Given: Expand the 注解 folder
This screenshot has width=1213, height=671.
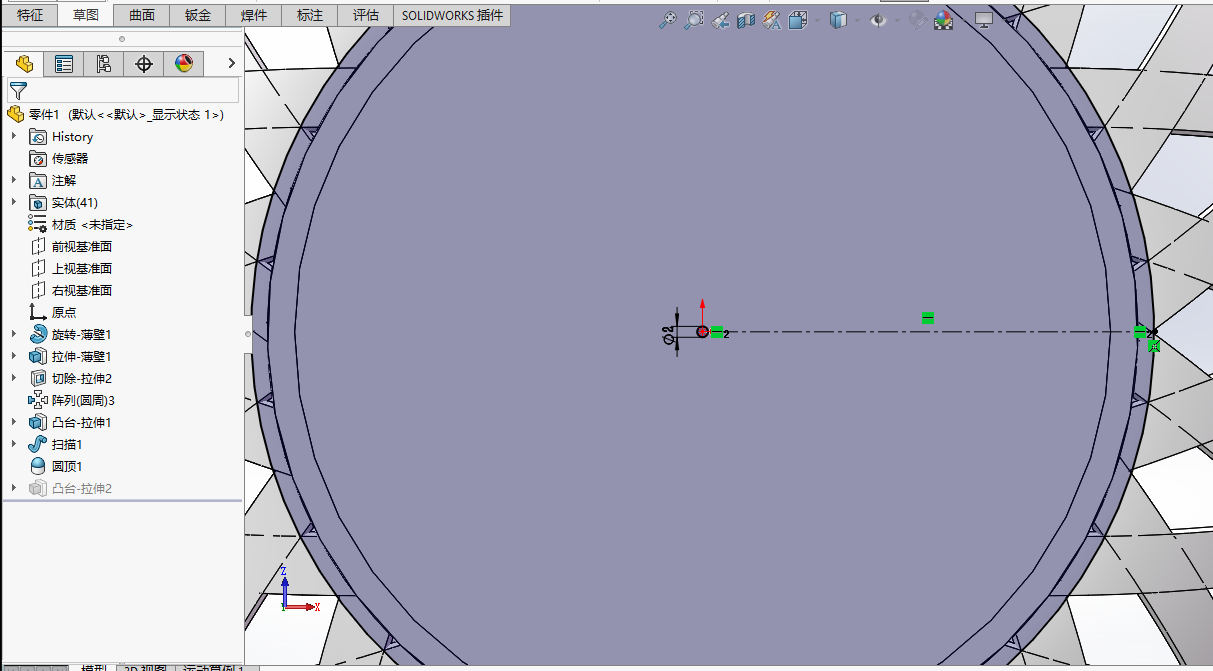Looking at the screenshot, I should click(x=14, y=180).
